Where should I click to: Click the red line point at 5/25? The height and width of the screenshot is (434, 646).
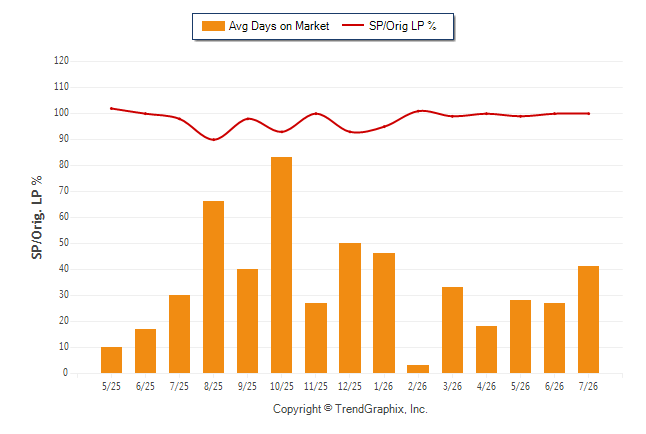[111, 108]
